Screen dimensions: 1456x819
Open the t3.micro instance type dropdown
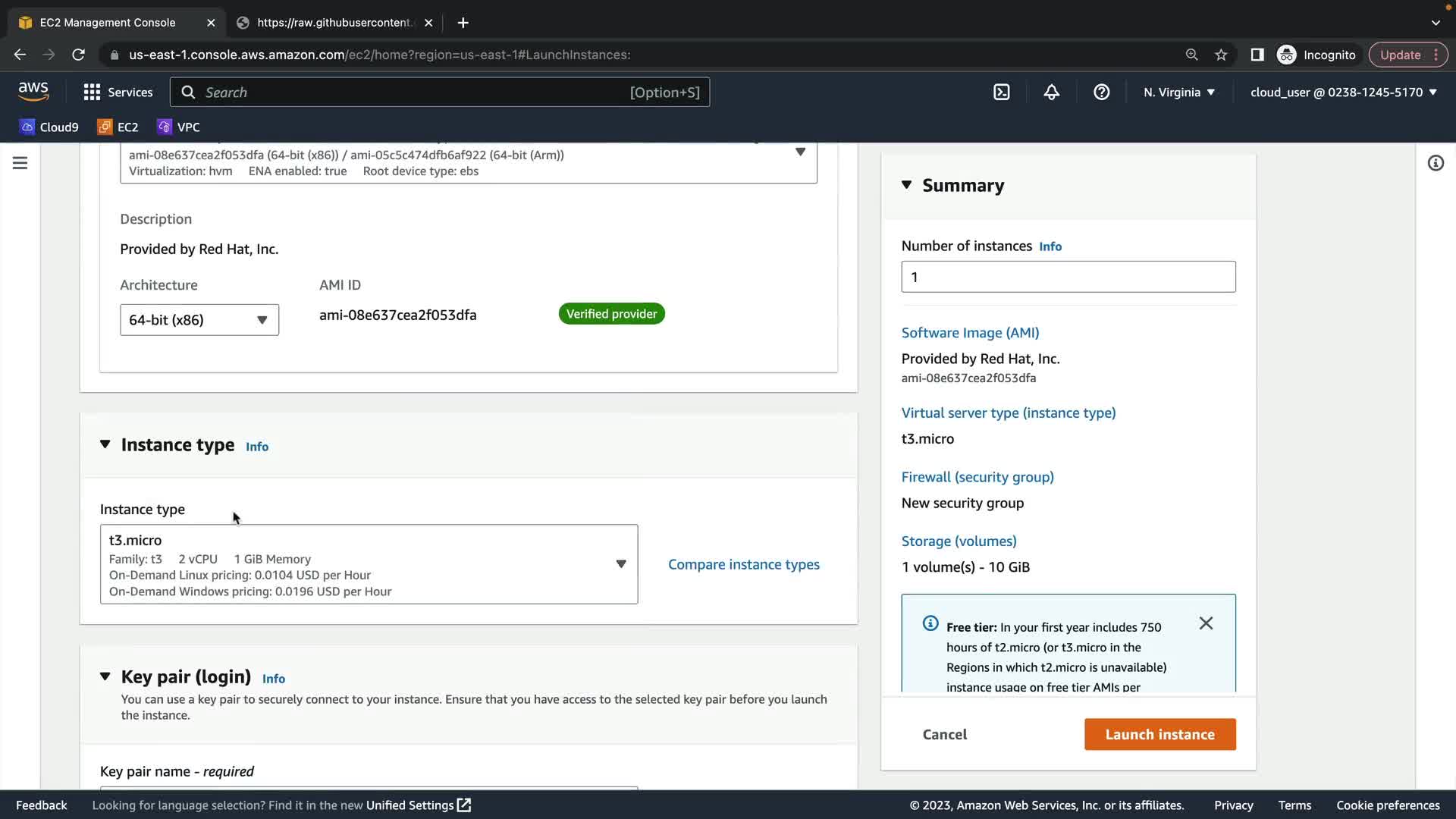pos(369,564)
